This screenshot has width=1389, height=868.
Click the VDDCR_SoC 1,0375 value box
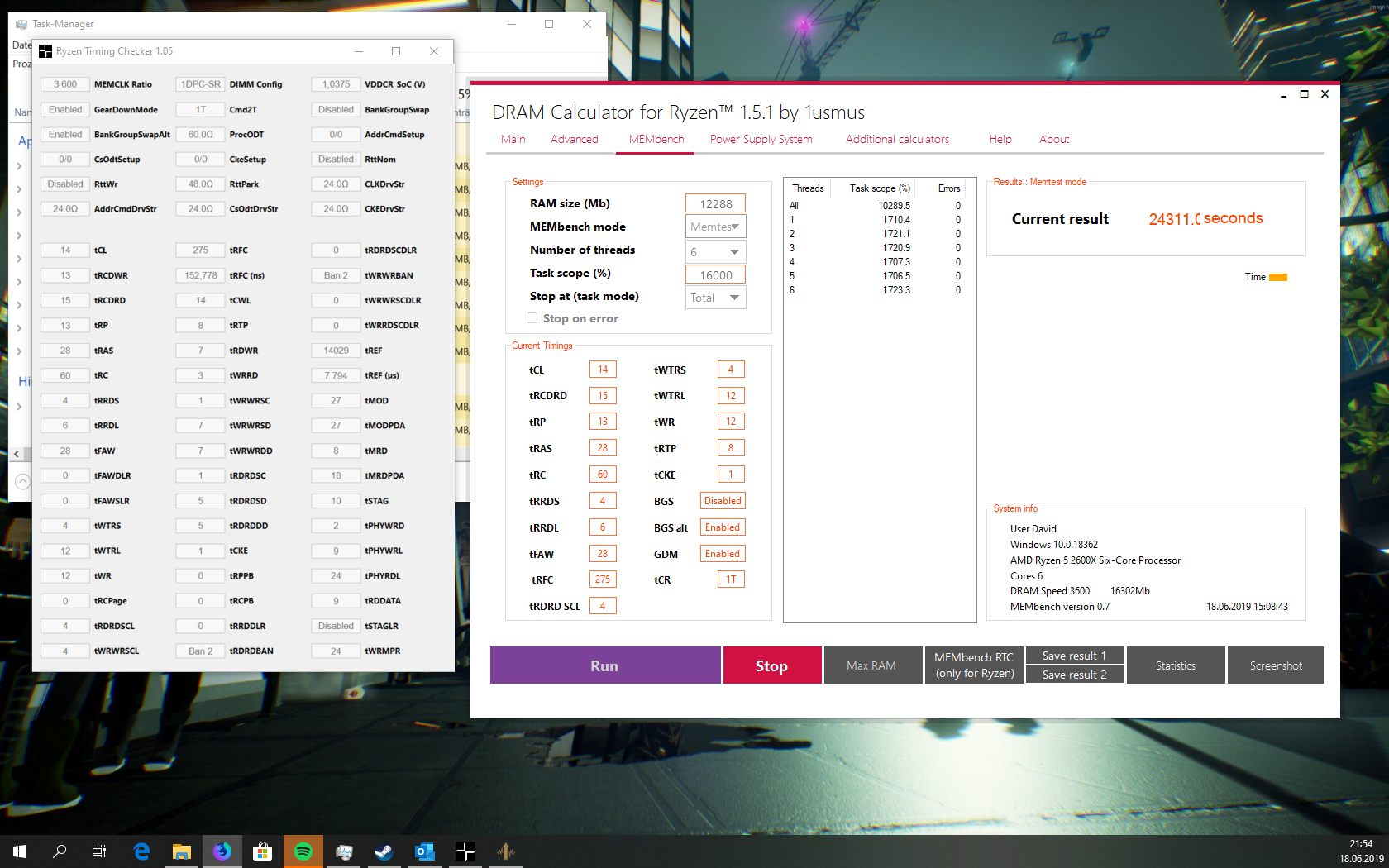point(336,84)
